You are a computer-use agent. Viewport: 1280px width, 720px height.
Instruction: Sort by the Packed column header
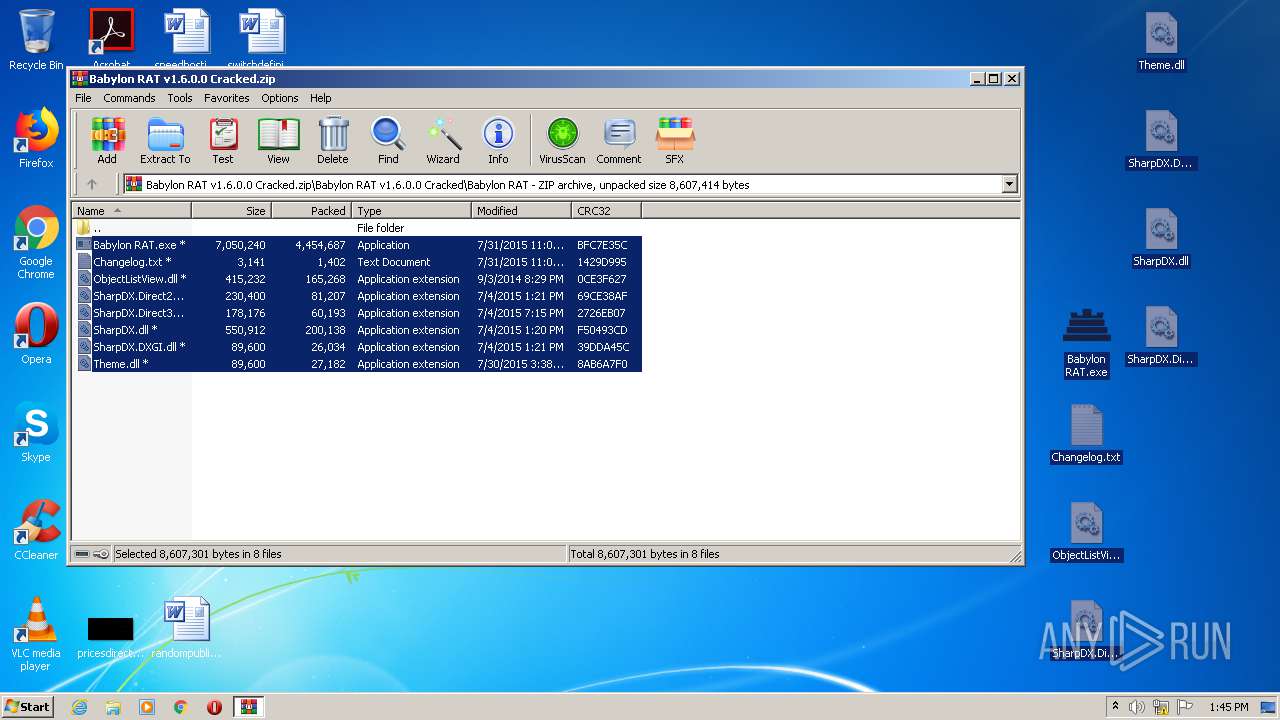(x=311, y=211)
